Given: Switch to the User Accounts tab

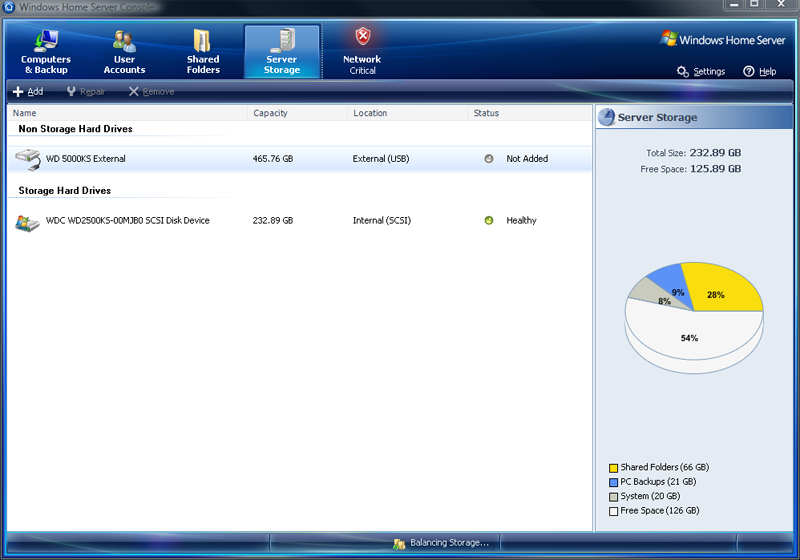Looking at the screenshot, I should pos(124,53).
